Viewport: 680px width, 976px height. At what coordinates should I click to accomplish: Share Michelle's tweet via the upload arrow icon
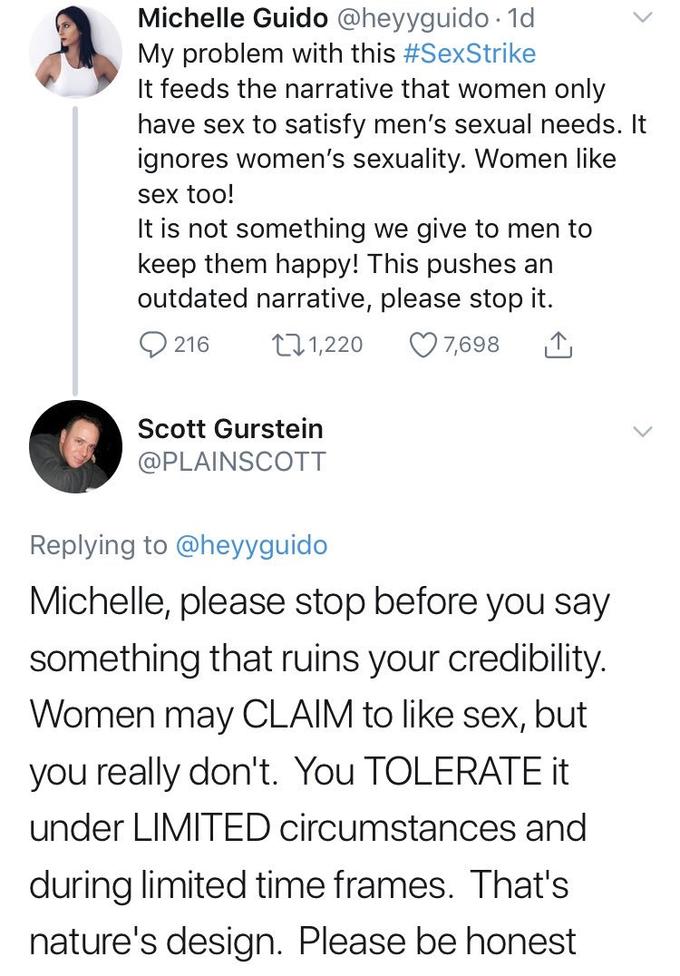click(560, 344)
